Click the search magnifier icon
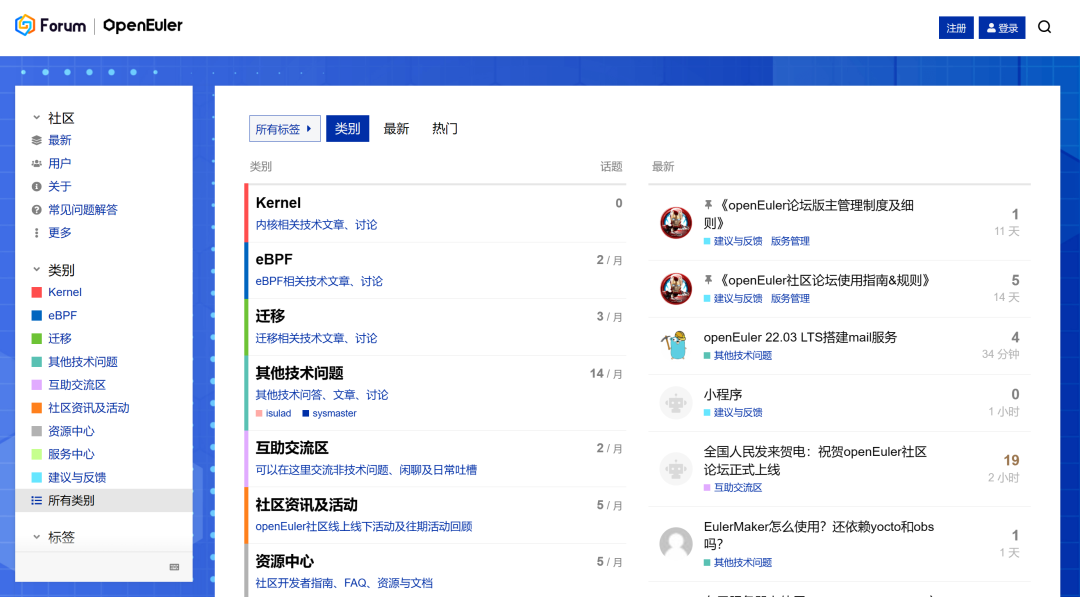The width and height of the screenshot is (1080, 597). pyautogui.click(x=1044, y=27)
